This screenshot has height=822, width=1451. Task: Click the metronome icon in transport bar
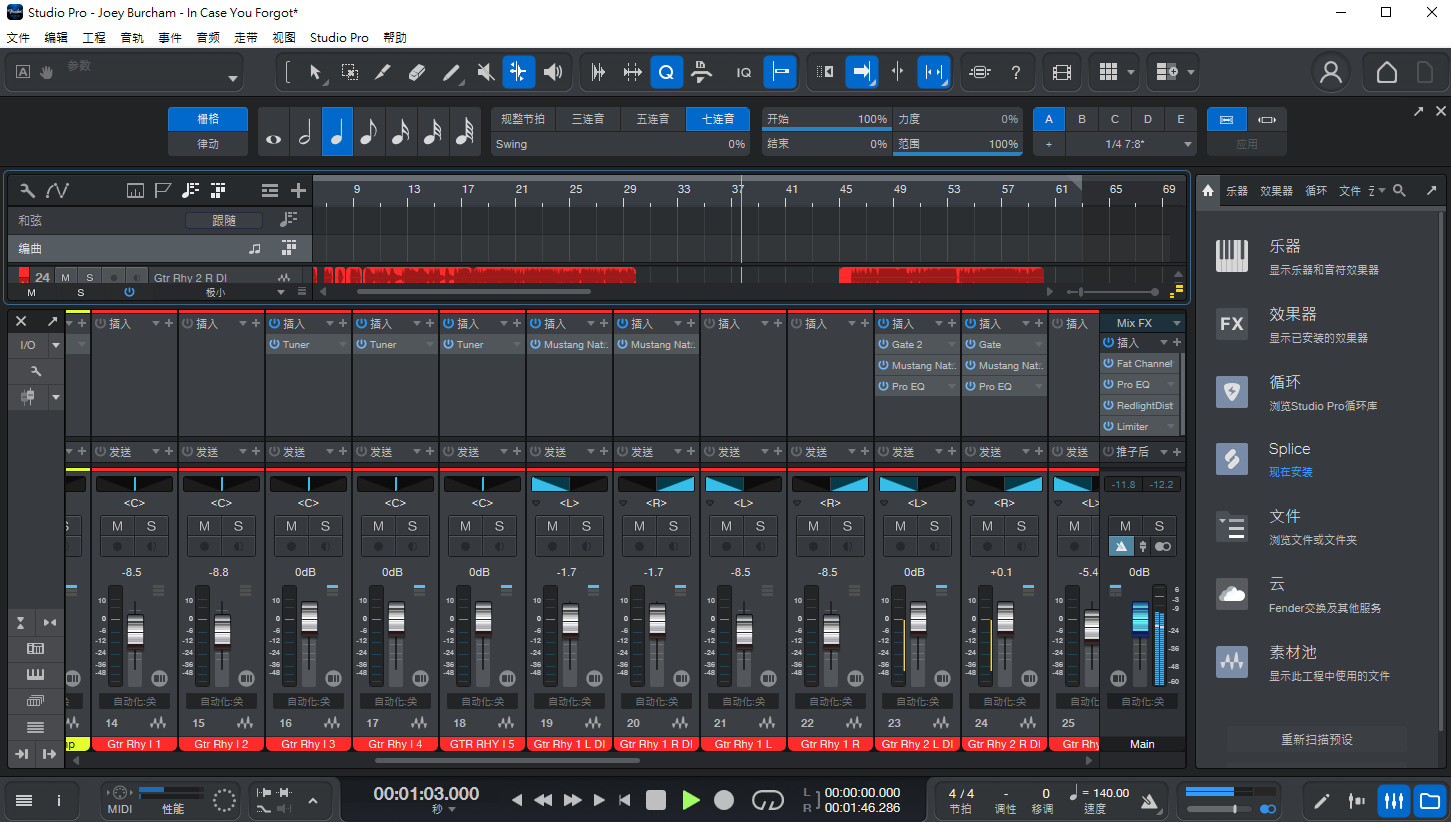tap(1152, 800)
